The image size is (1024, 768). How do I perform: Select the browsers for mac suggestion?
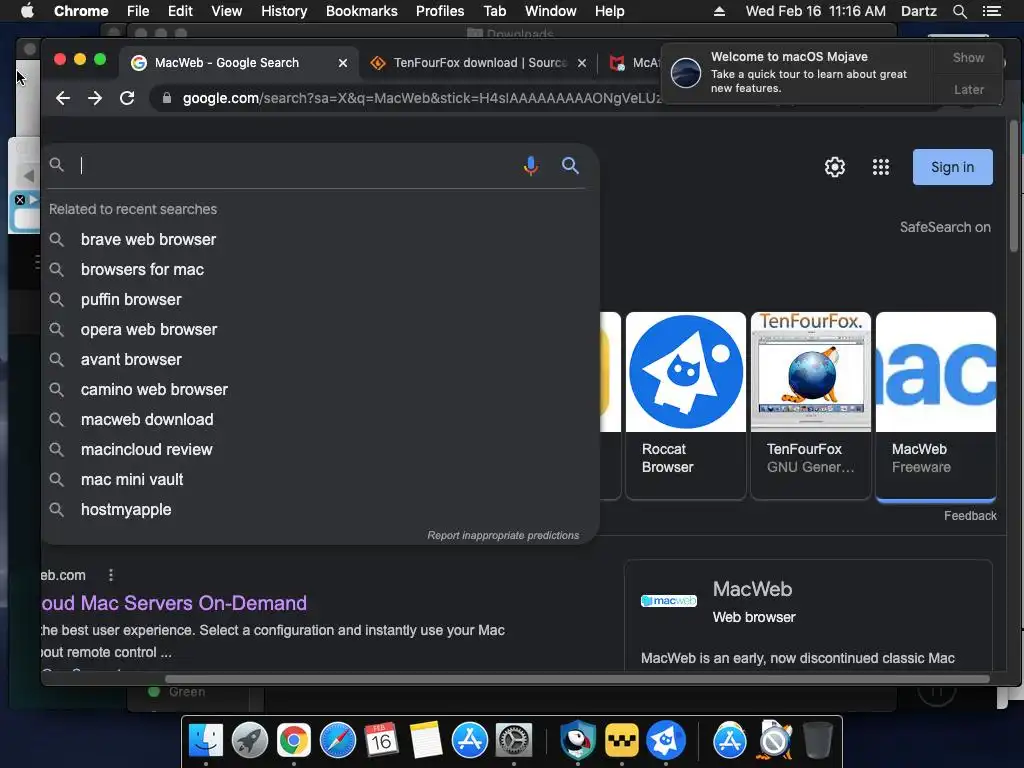click(x=320, y=270)
